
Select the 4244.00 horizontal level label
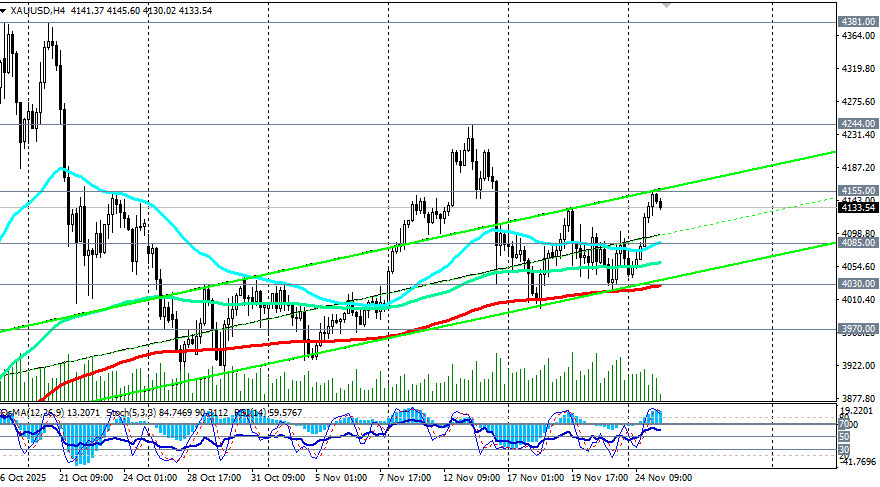pyautogui.click(x=858, y=123)
